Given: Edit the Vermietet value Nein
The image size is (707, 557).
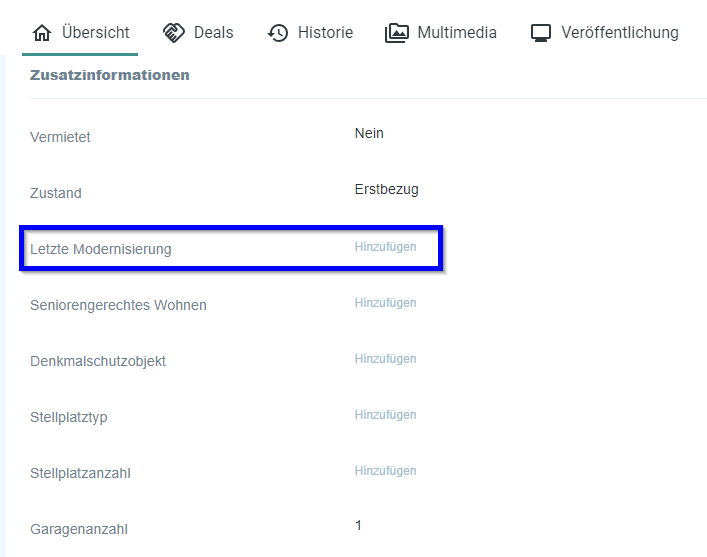Looking at the screenshot, I should tap(369, 134).
